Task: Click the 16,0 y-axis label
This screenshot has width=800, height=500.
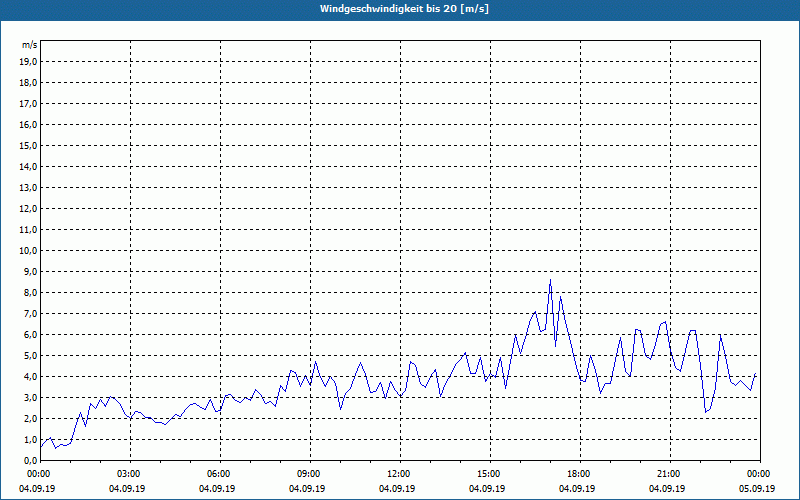Action: (28, 124)
